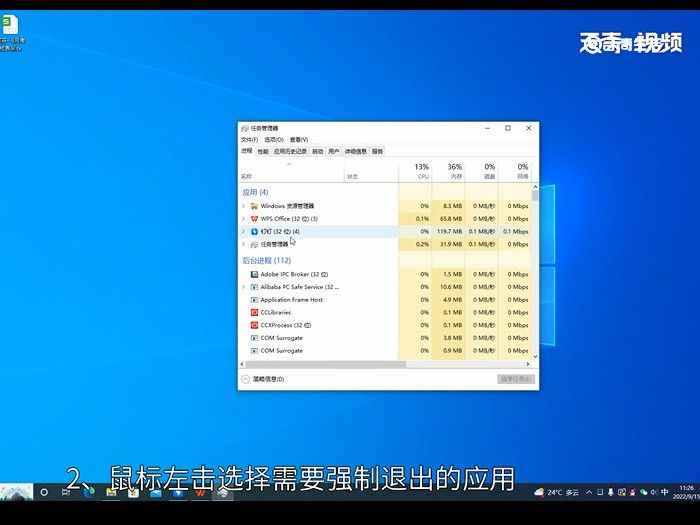Click the Cortana circle on the taskbar
This screenshot has height=525, width=700.
(44, 492)
